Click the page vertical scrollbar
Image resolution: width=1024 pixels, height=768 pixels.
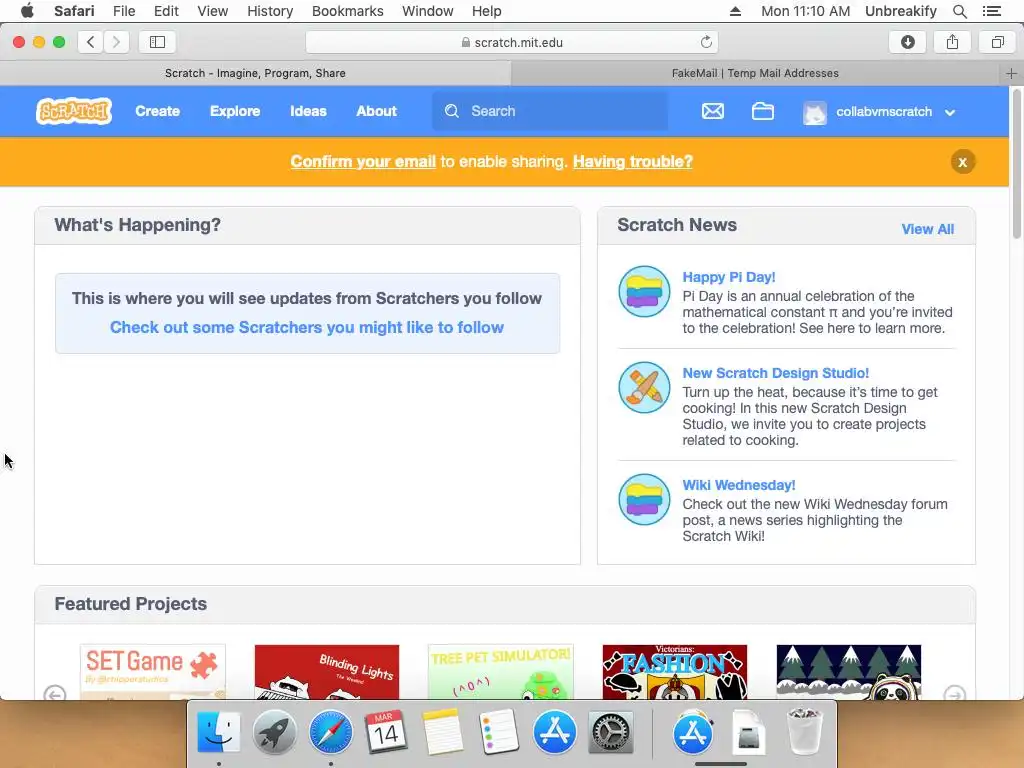pos(1016,163)
